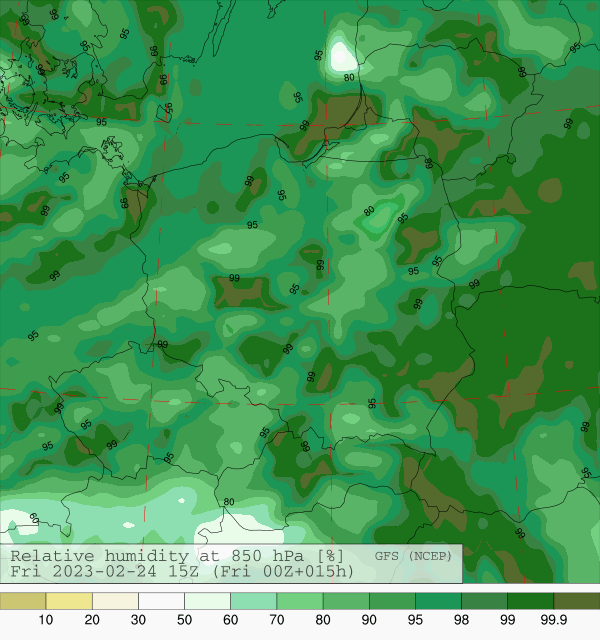Image resolution: width=600 pixels, height=640 pixels.
Task: Select the yellow legend swatch between 10 and 20
Action: [x=69, y=601]
